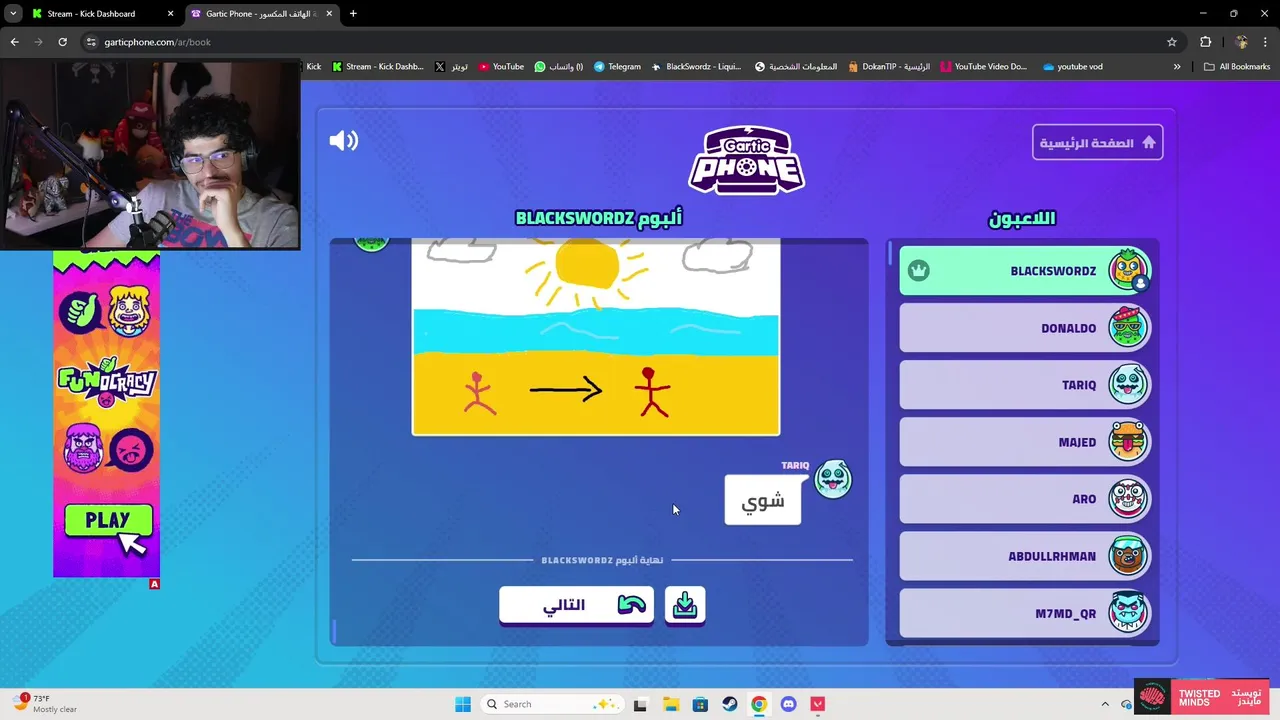1280x720 pixels.
Task: Open the Chrome three-dot menu
Action: coord(1267,42)
